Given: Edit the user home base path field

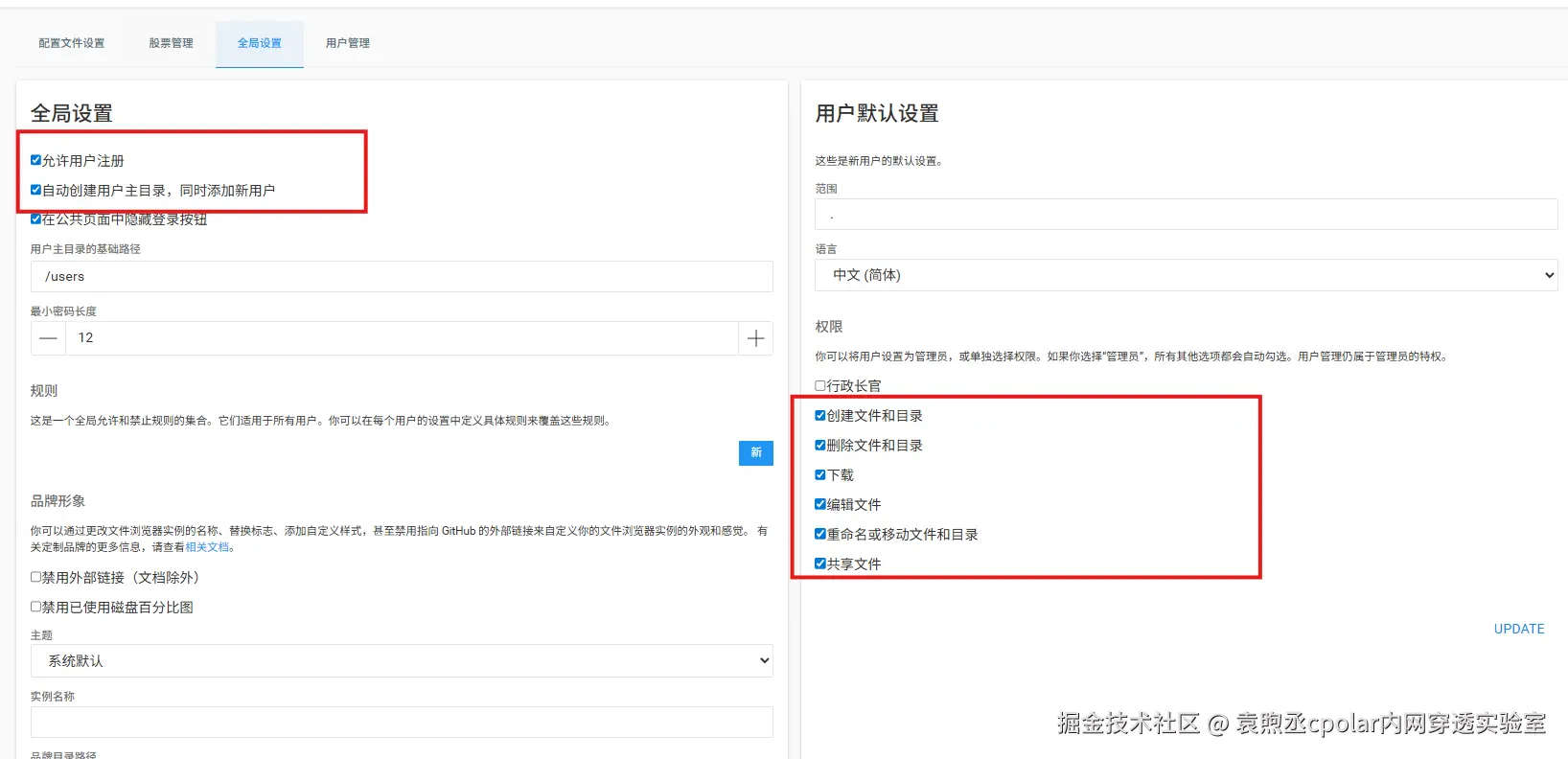Looking at the screenshot, I should point(402,276).
